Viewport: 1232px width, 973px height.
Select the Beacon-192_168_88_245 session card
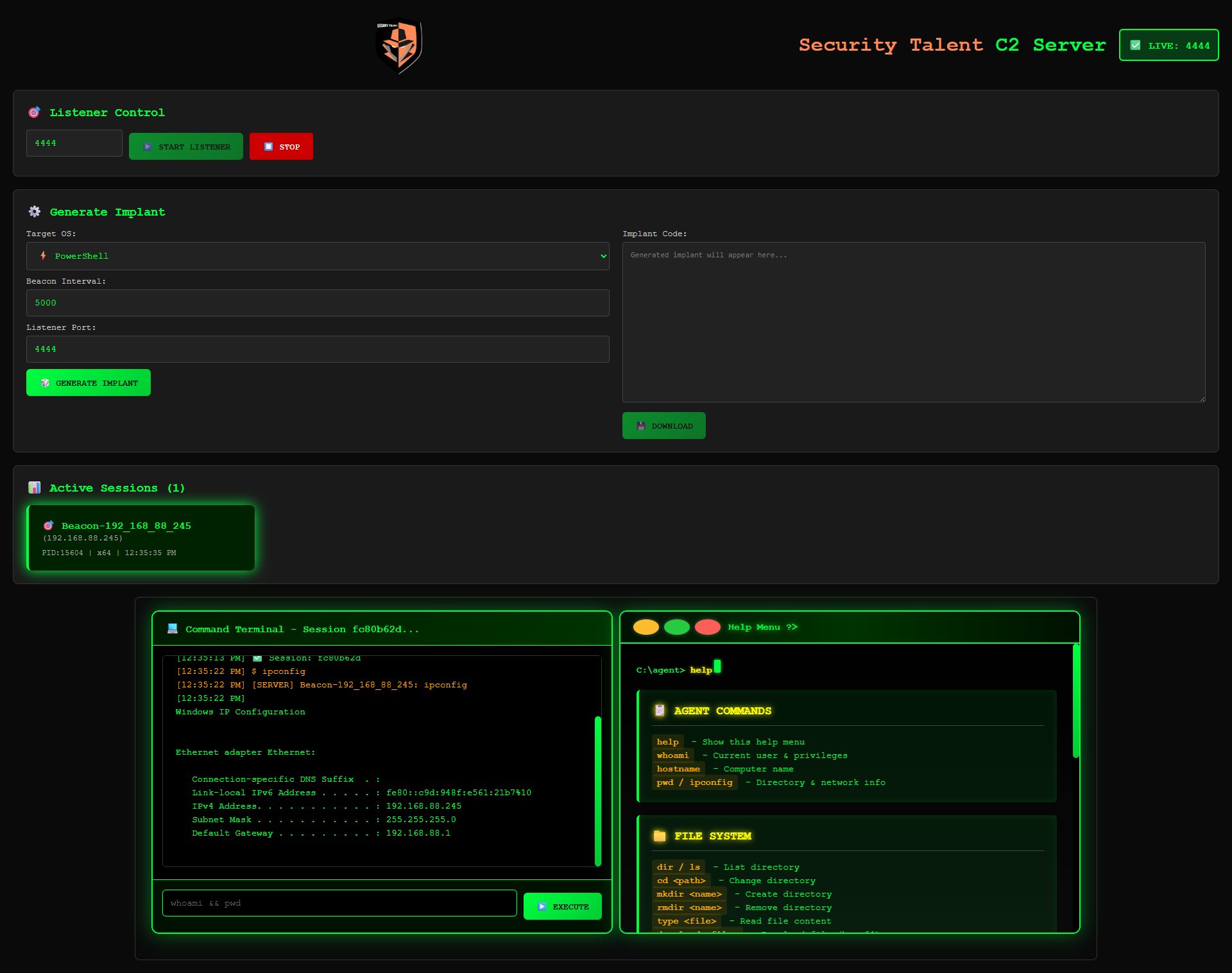click(141, 538)
